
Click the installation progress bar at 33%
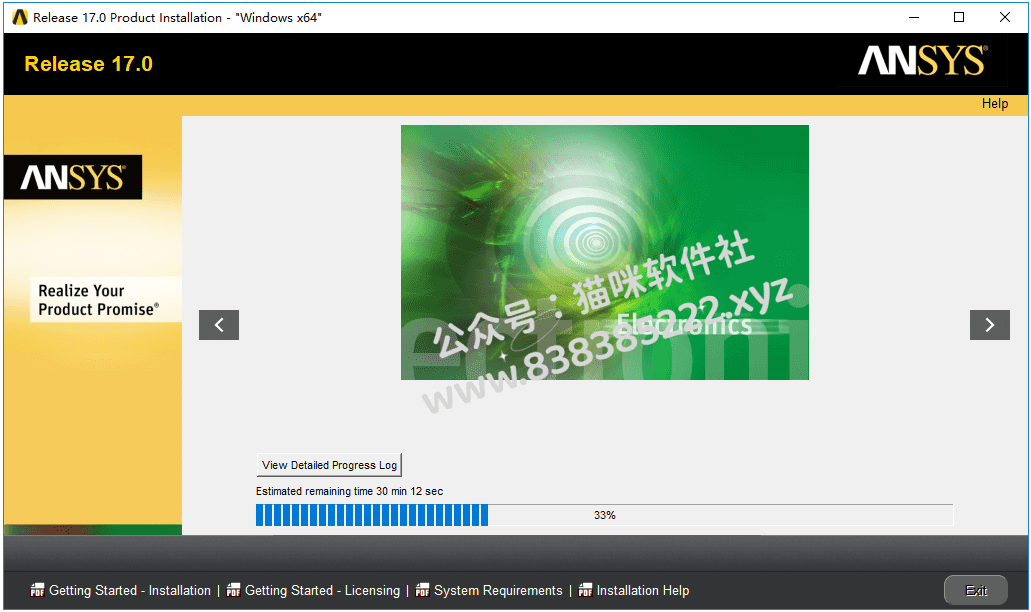[x=604, y=515]
